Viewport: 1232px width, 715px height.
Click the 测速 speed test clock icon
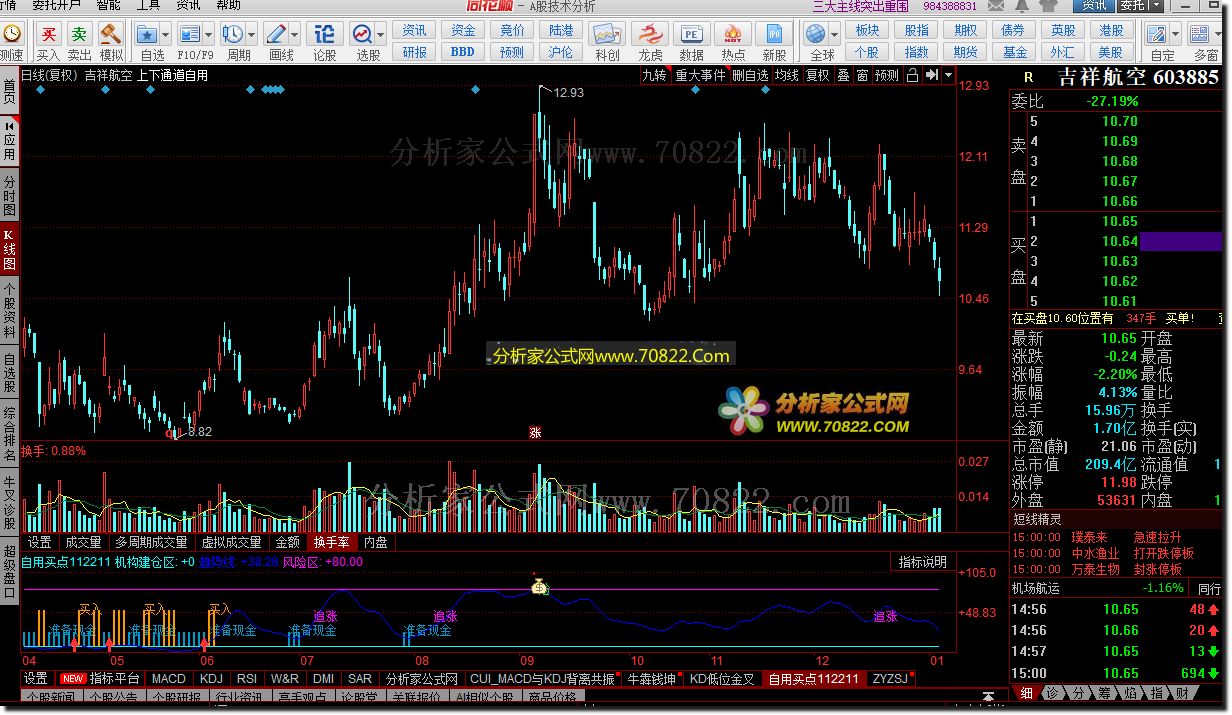11,35
